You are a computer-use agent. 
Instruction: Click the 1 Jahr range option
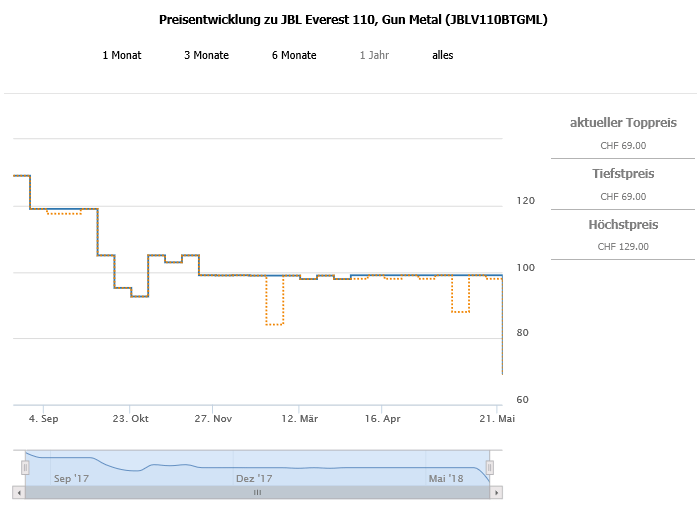[374, 55]
